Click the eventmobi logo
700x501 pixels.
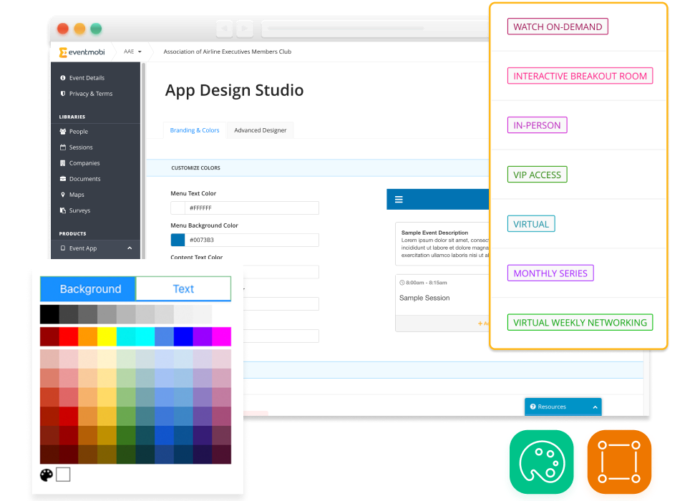(x=82, y=52)
